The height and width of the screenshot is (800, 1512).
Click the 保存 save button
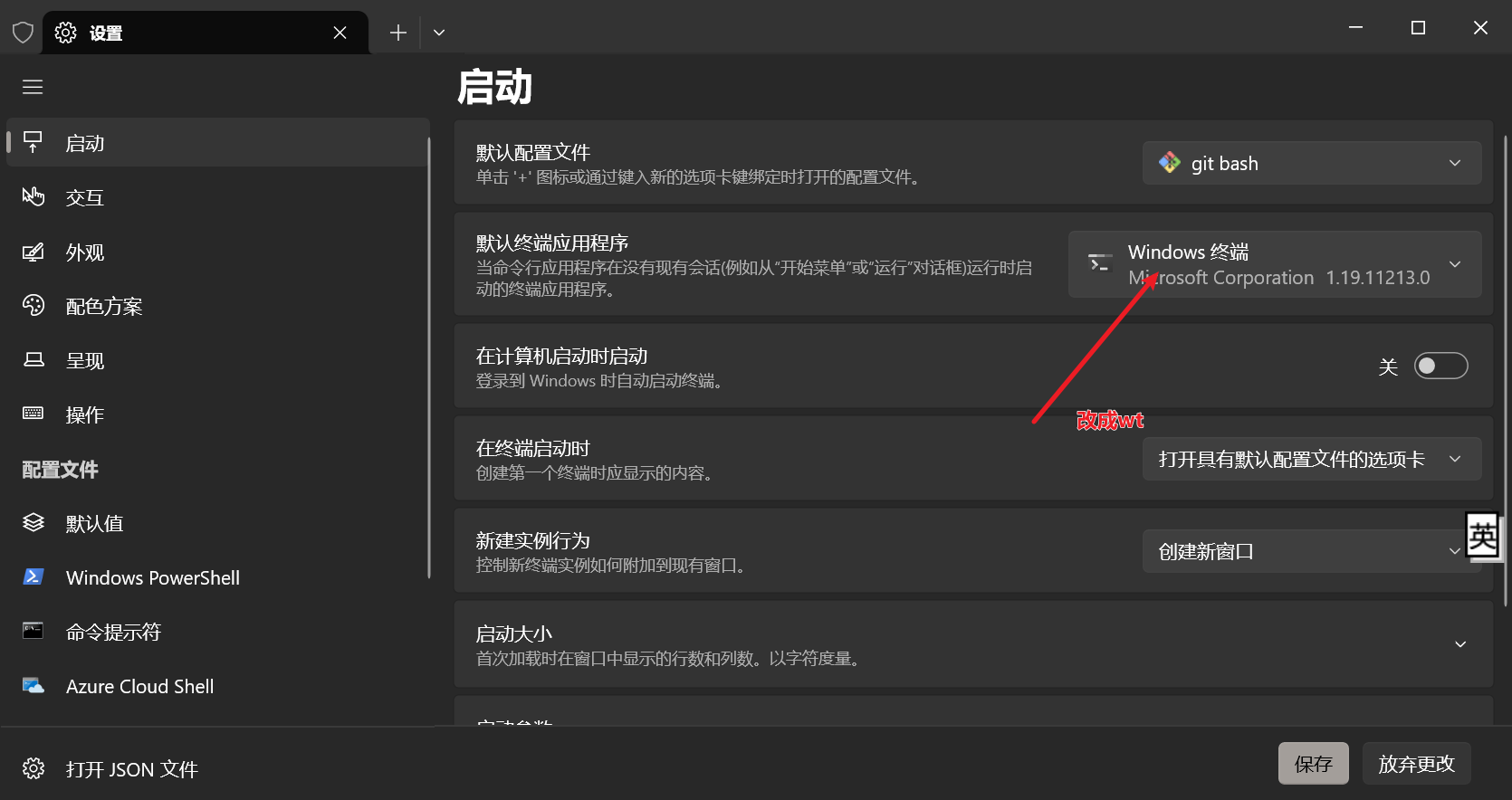(x=1313, y=764)
